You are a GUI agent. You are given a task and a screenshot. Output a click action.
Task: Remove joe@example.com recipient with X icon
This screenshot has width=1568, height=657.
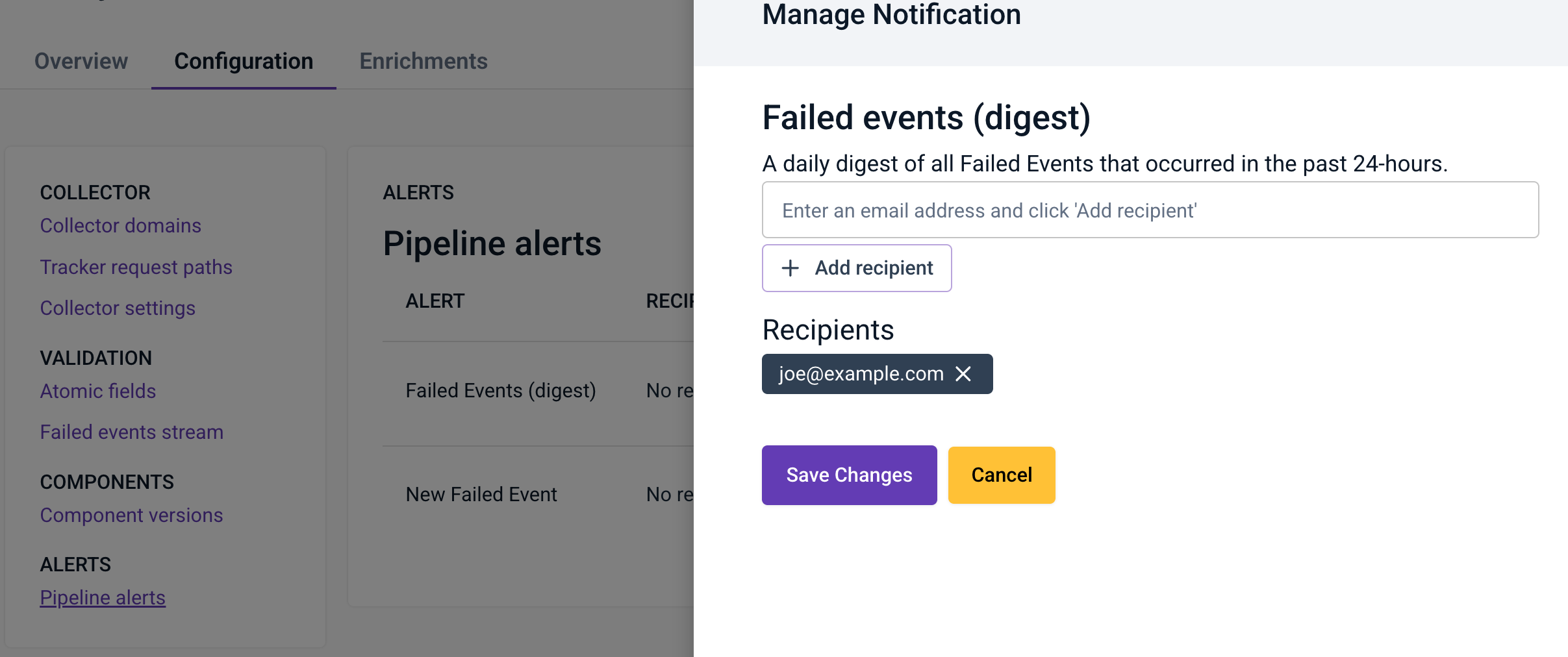963,374
